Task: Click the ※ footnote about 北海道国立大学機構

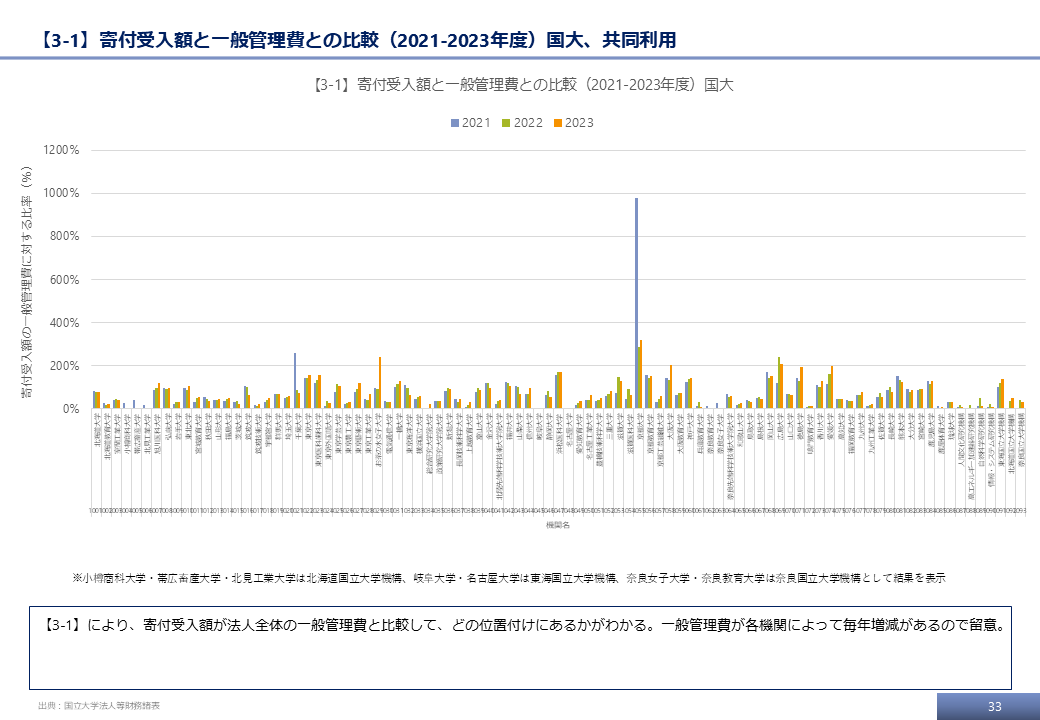Action: (508, 578)
